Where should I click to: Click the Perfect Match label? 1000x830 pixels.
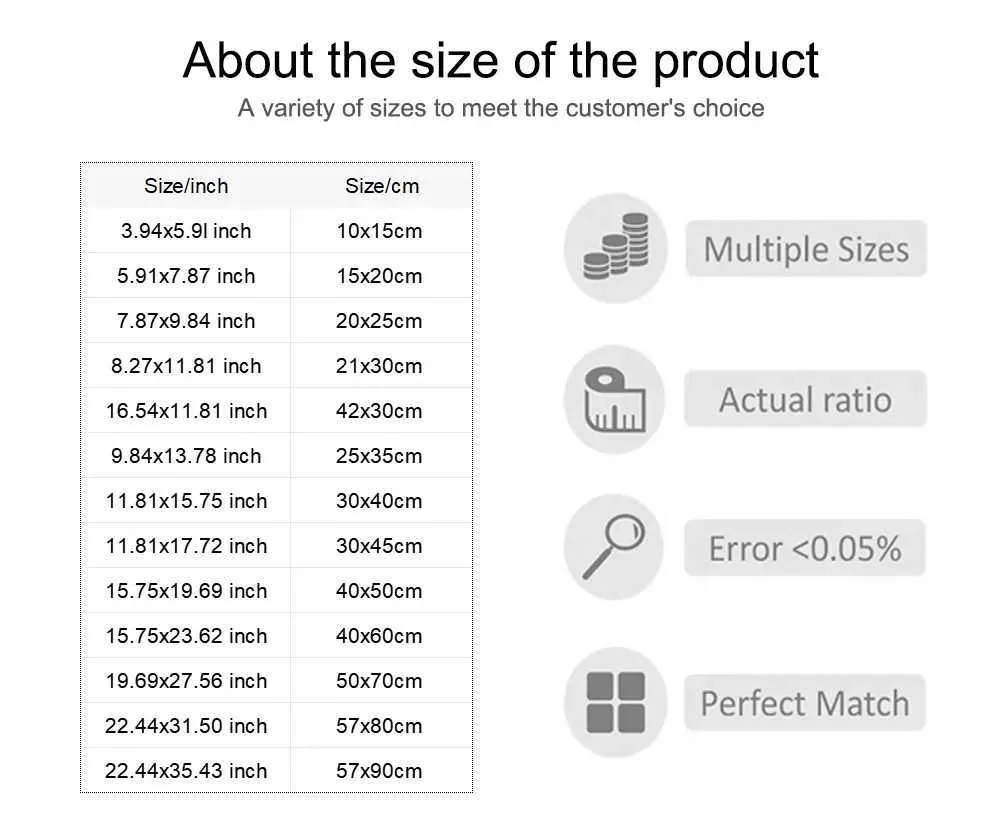(805, 702)
